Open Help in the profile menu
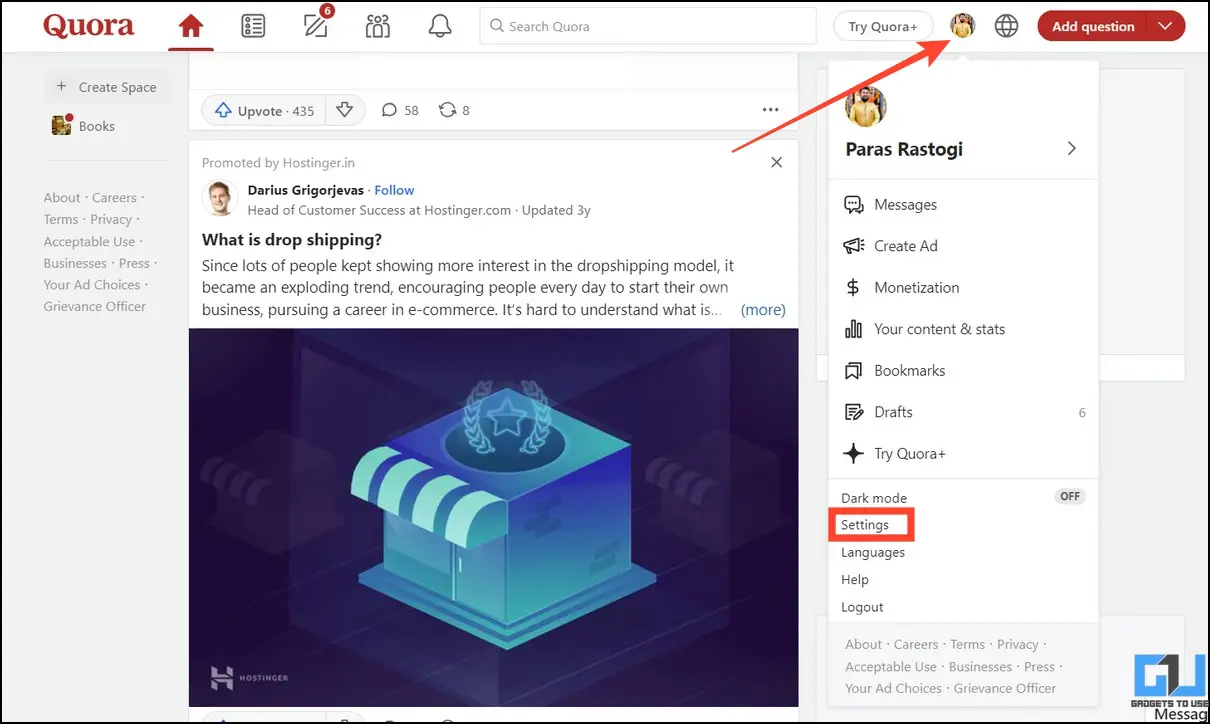The image size is (1210, 724). [x=855, y=579]
